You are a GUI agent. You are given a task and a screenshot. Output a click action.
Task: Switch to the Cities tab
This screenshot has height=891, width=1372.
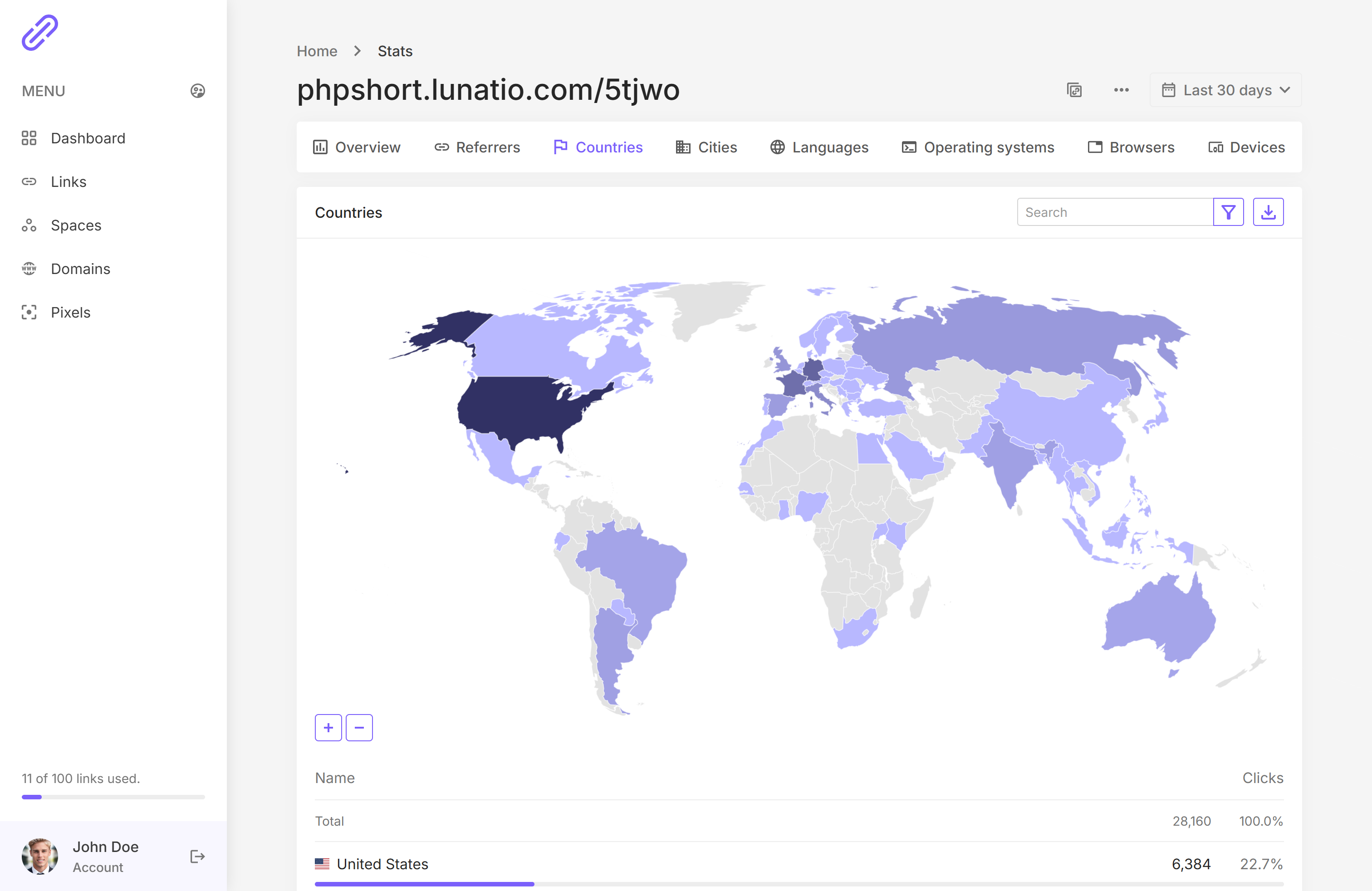[x=706, y=147]
